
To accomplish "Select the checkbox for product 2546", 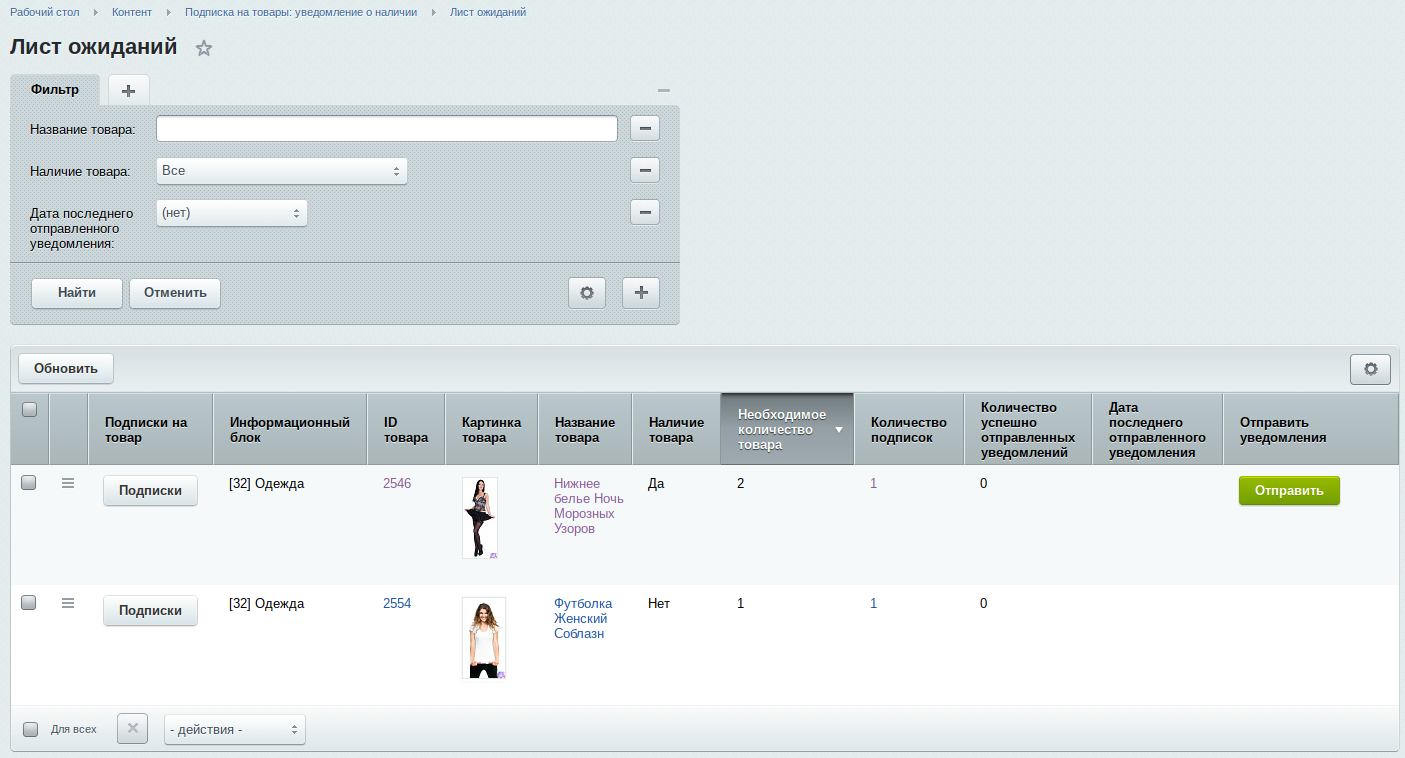I will coord(29,483).
